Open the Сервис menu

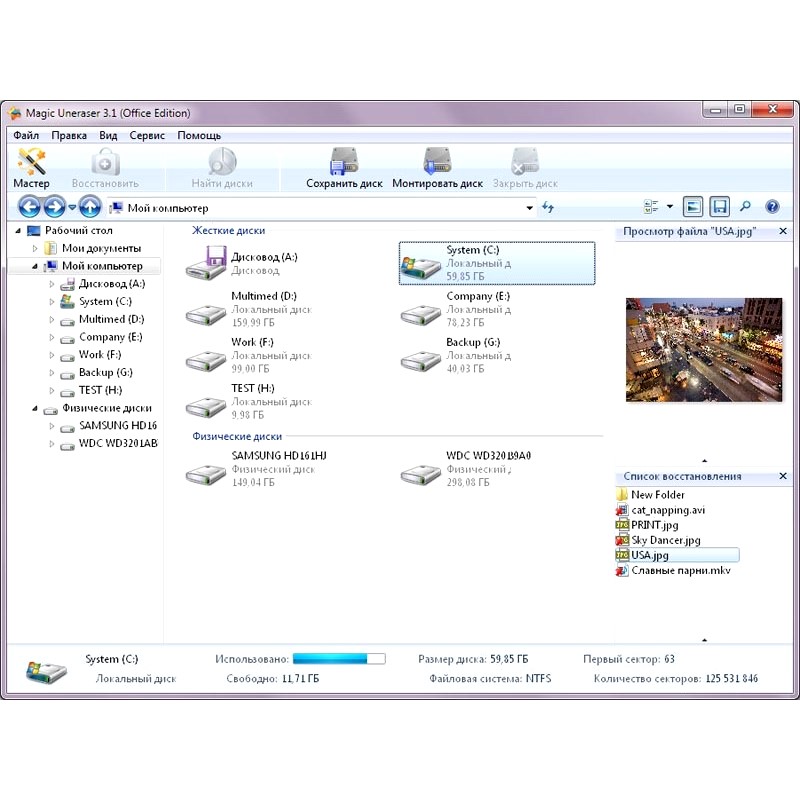(x=147, y=136)
